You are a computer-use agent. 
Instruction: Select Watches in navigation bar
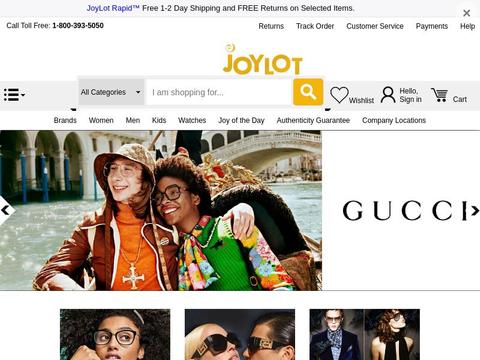(192, 120)
